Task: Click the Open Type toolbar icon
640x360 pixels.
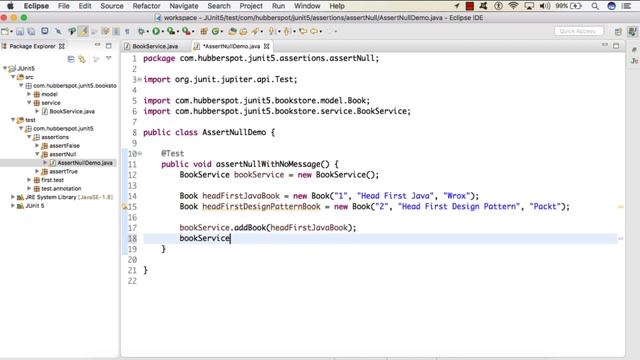Action: (x=233, y=31)
